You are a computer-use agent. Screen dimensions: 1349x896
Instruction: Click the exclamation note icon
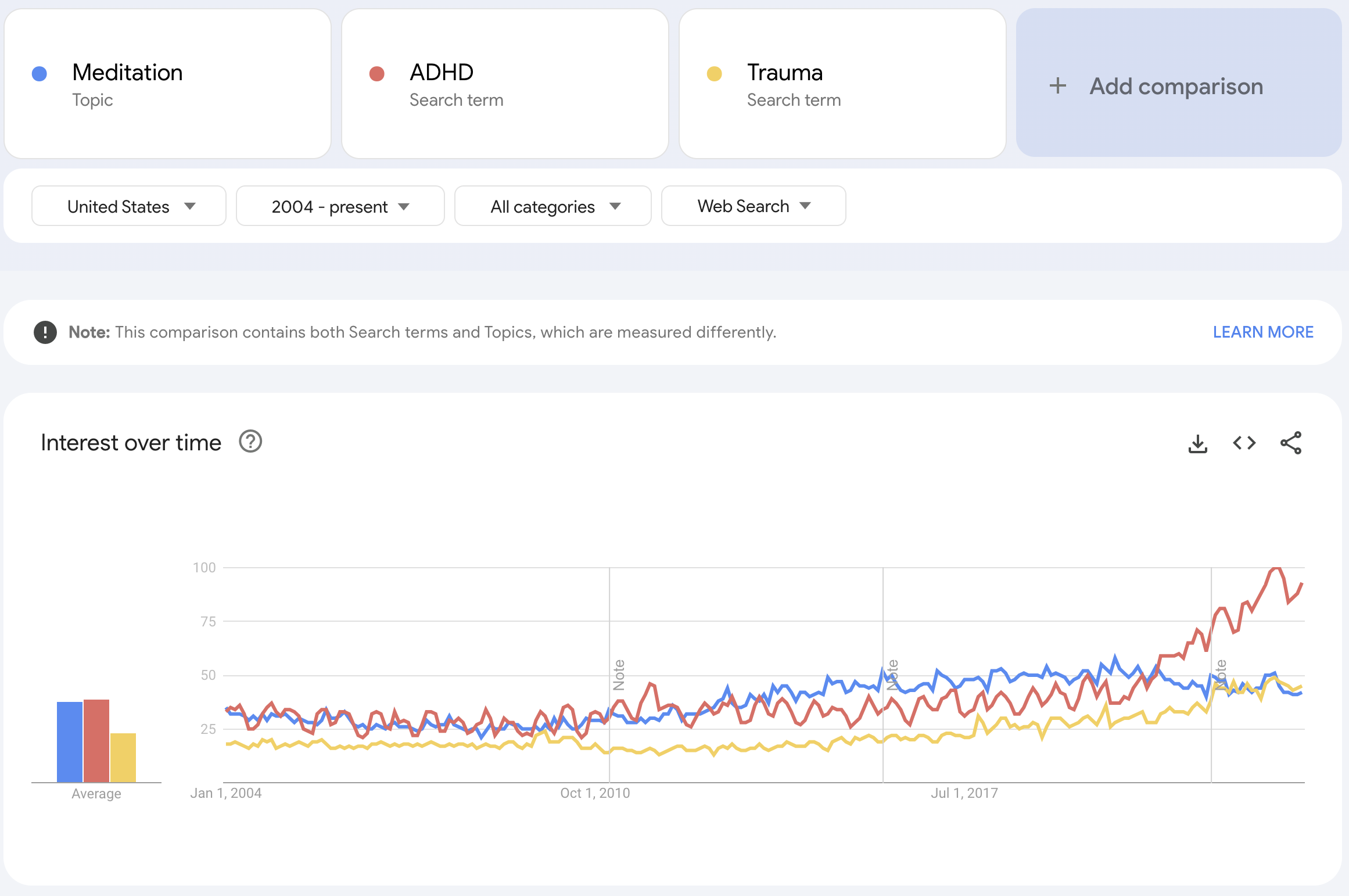pyautogui.click(x=45, y=332)
